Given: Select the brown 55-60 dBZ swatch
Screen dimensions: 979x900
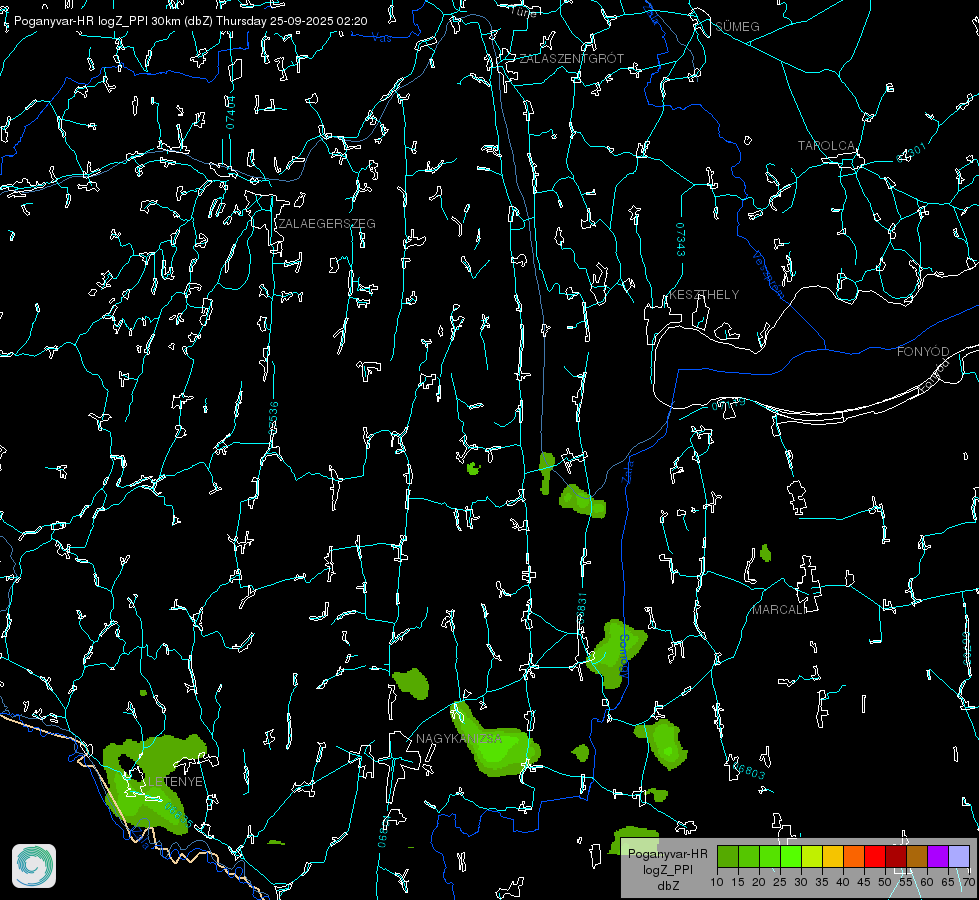Looking at the screenshot, I should [x=917, y=856].
